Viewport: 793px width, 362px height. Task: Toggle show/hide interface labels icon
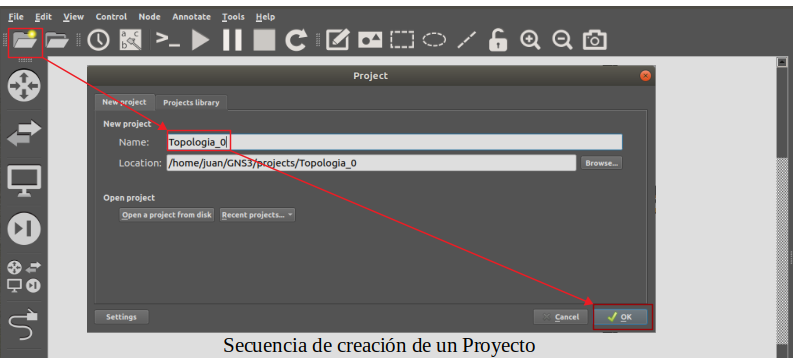130,40
